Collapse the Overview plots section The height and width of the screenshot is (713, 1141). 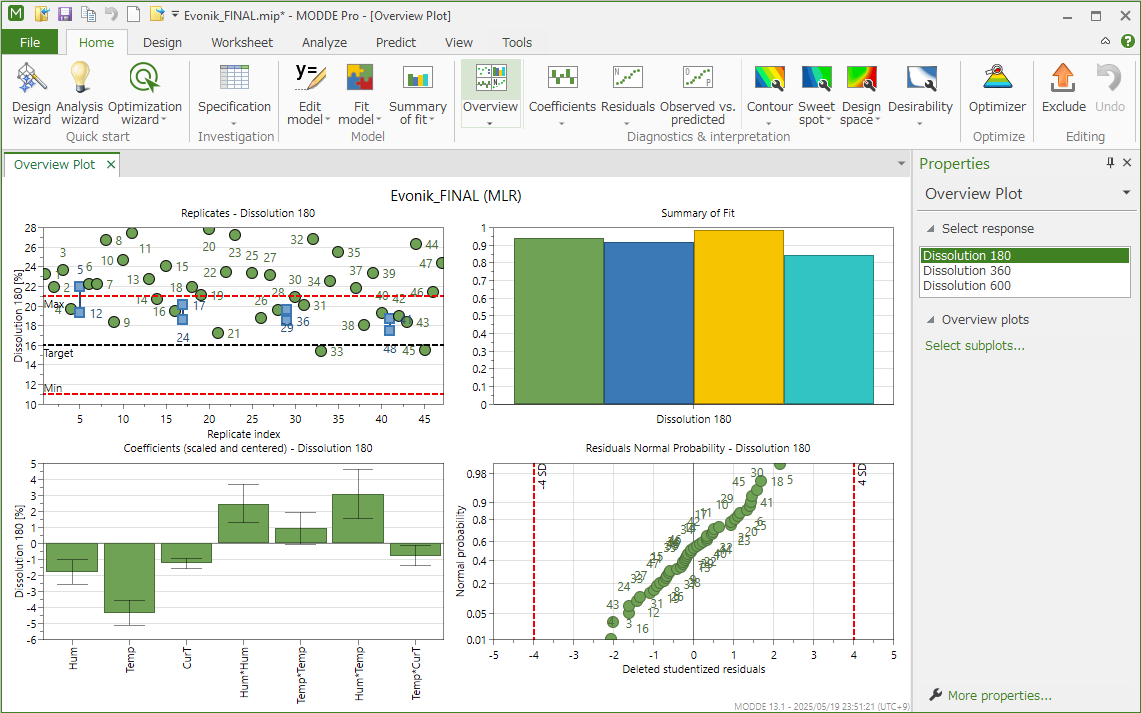click(x=931, y=319)
